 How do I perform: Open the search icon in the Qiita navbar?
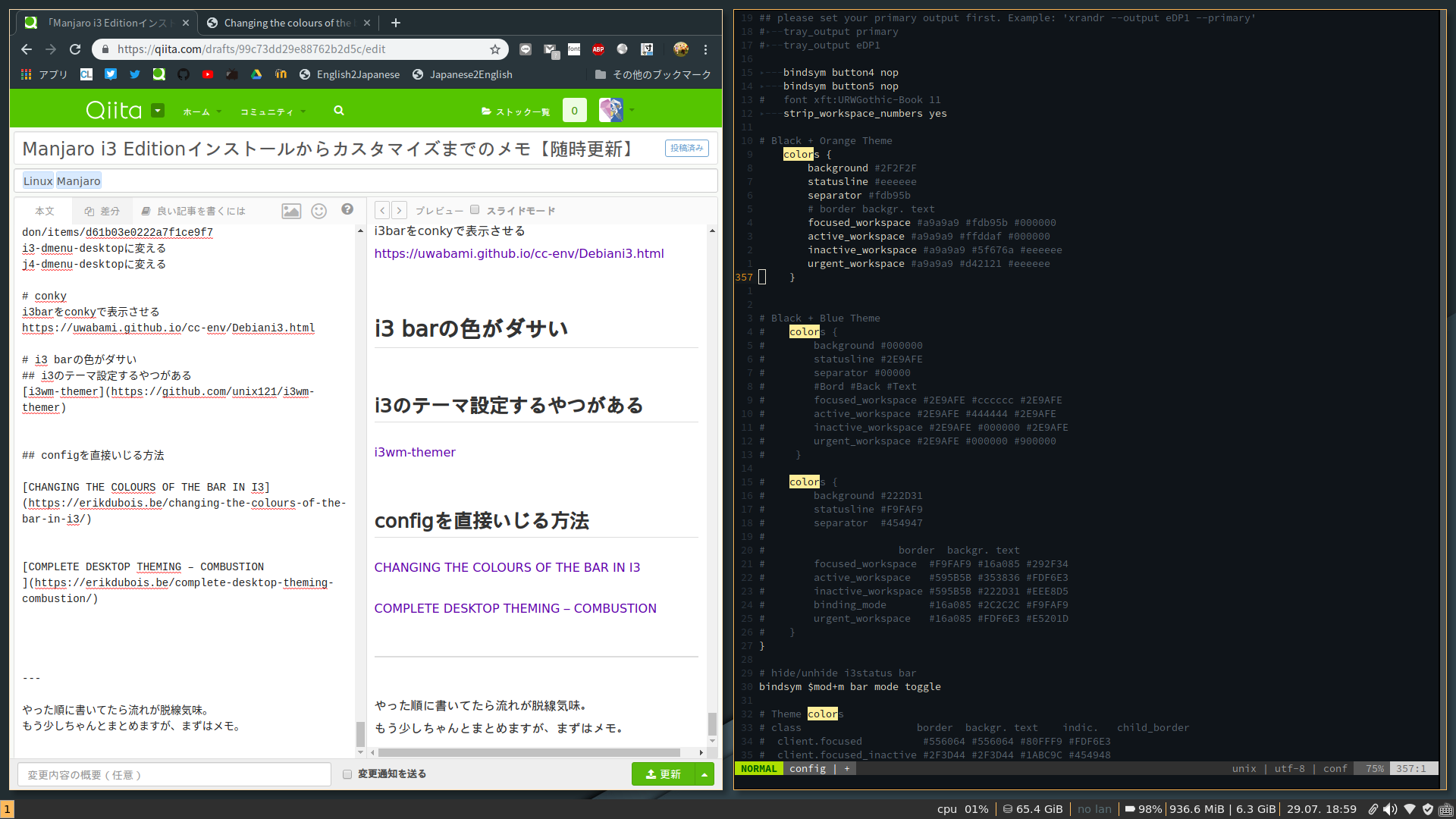click(339, 111)
